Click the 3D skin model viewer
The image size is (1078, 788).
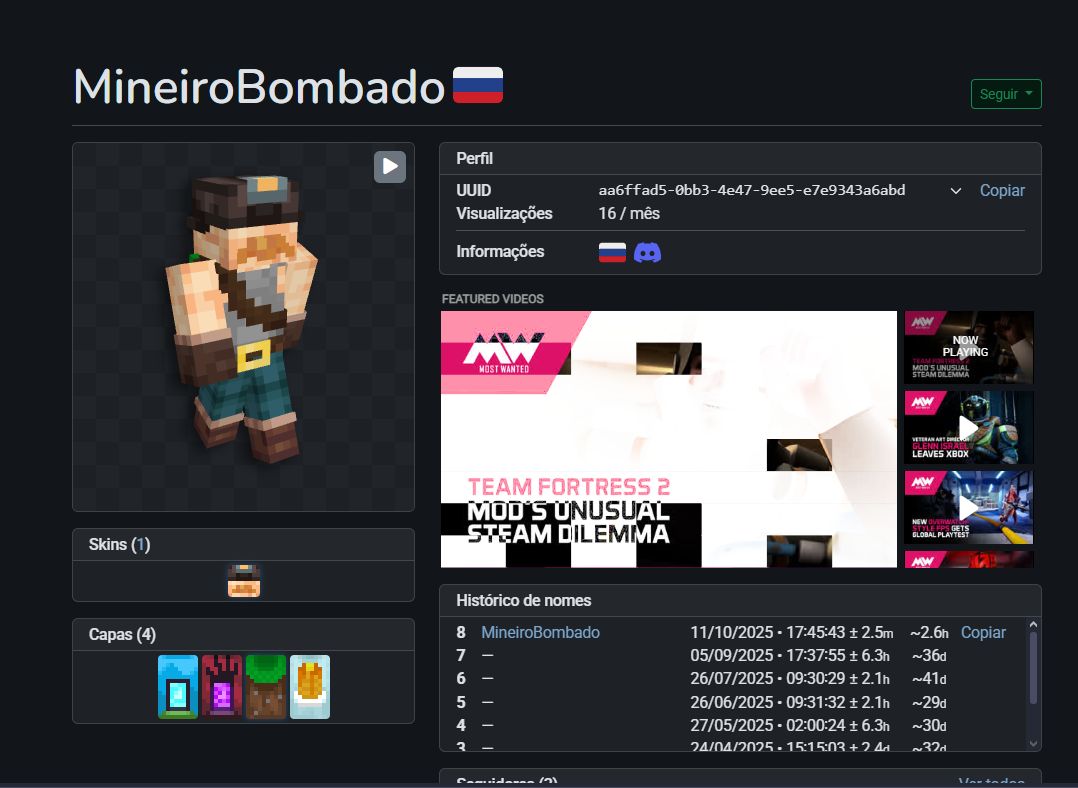(243, 327)
